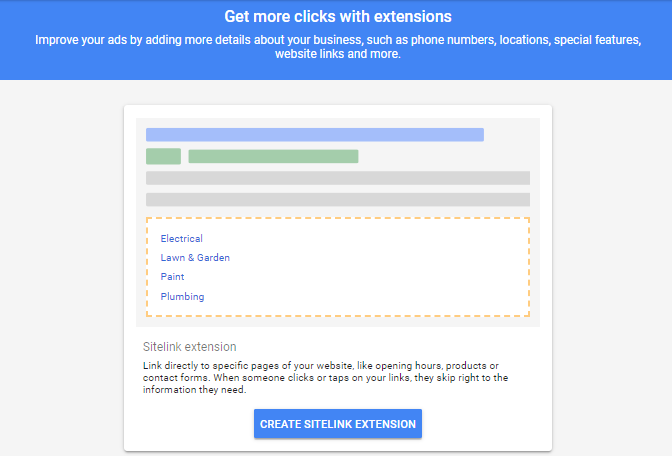The width and height of the screenshot is (672, 456).
Task: Click the Sitelink extension heading
Action: coord(189,347)
